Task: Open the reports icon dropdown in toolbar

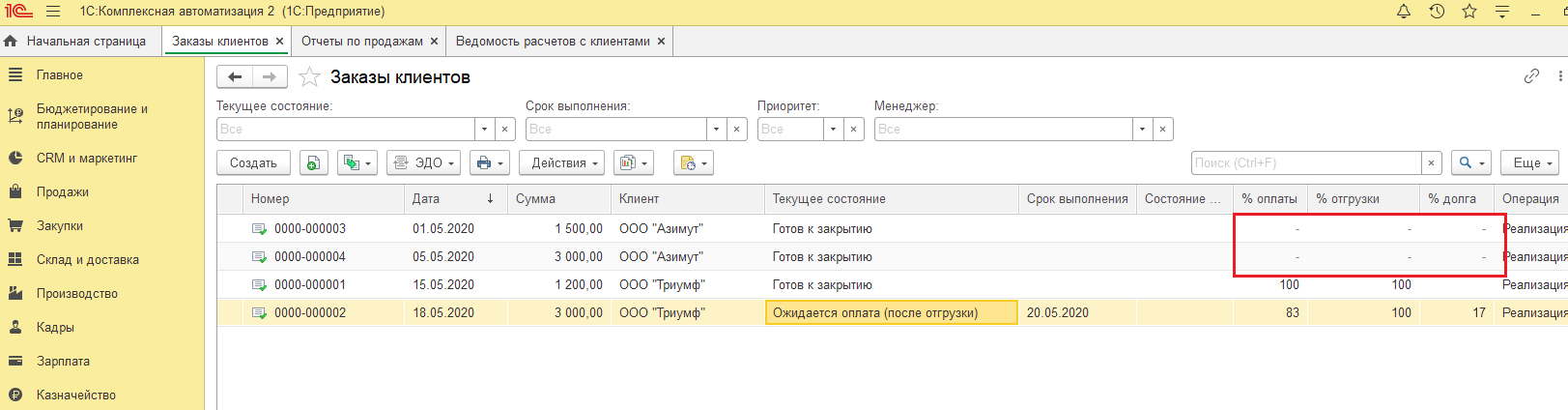Action: (634, 163)
